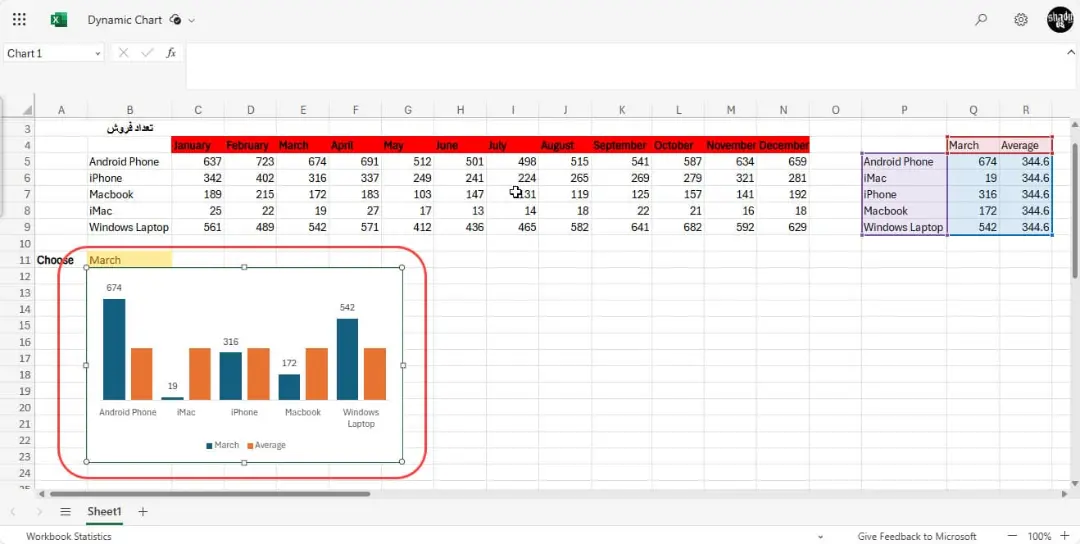Expand the Name Box dropdown arrow
Screen dimensions: 1080x544
coord(97,54)
